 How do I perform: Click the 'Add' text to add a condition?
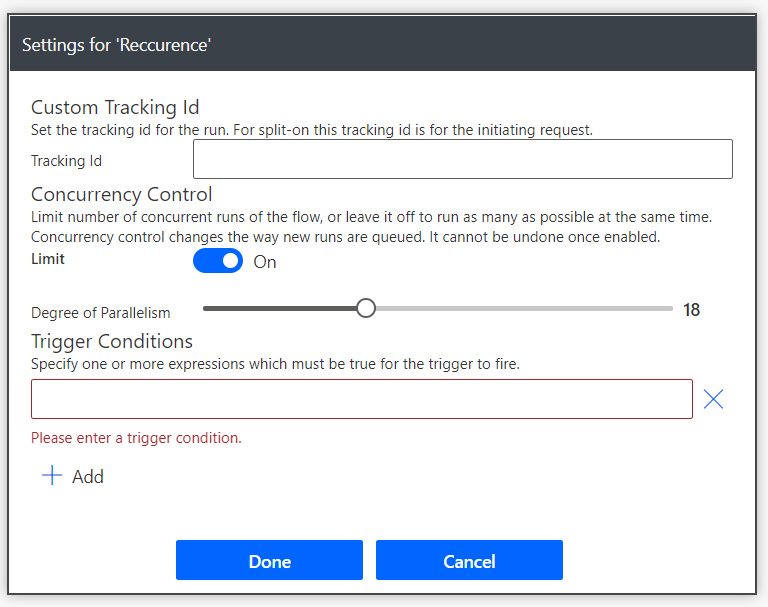click(88, 477)
